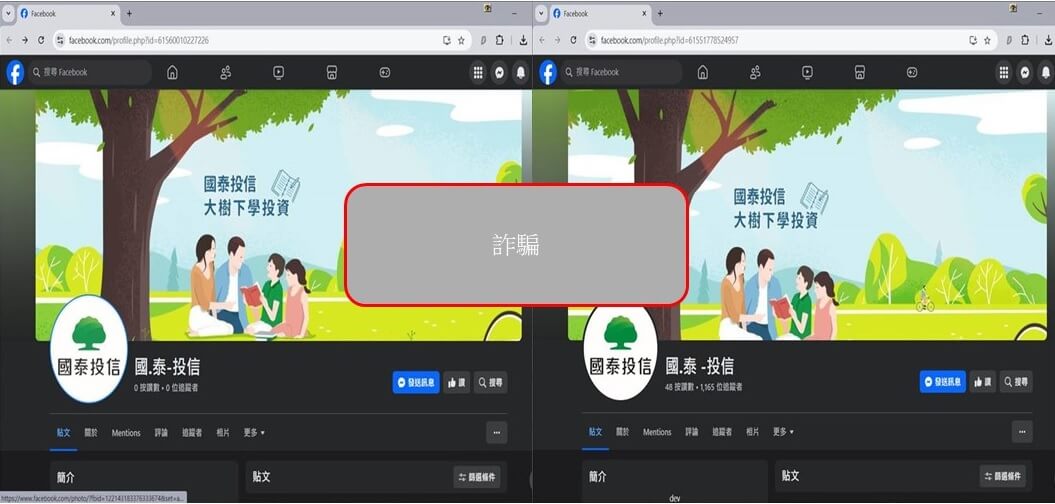Open Marketplace icon in right window

pyautogui.click(x=859, y=73)
